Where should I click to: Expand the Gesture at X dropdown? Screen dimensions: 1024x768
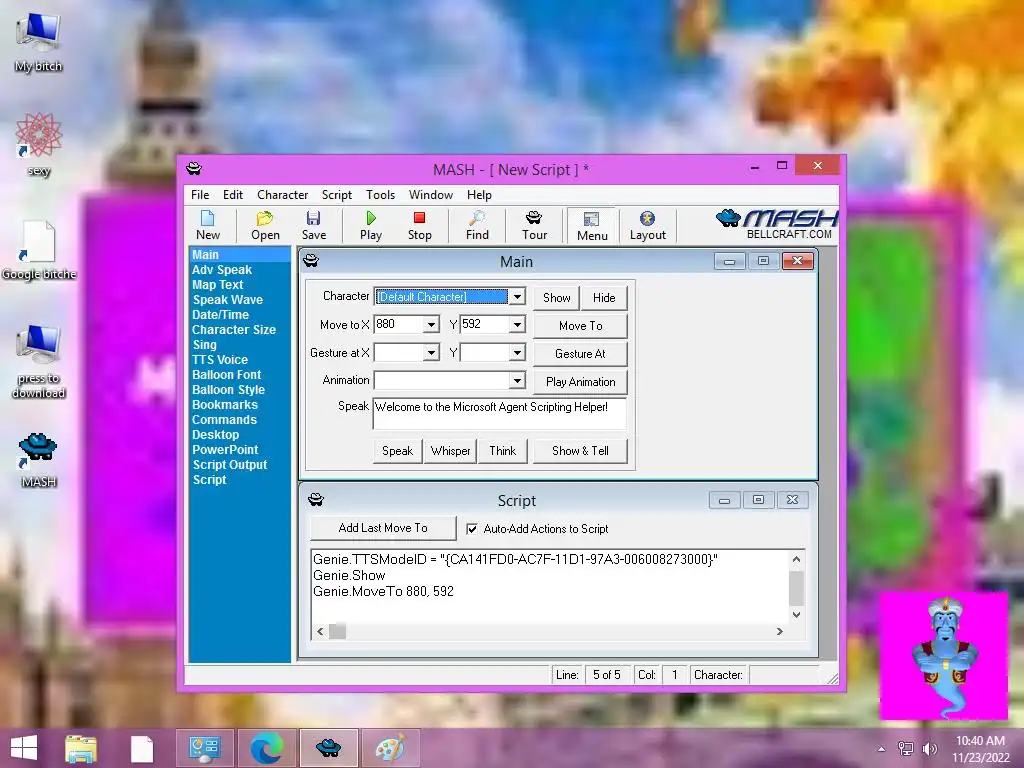(431, 353)
